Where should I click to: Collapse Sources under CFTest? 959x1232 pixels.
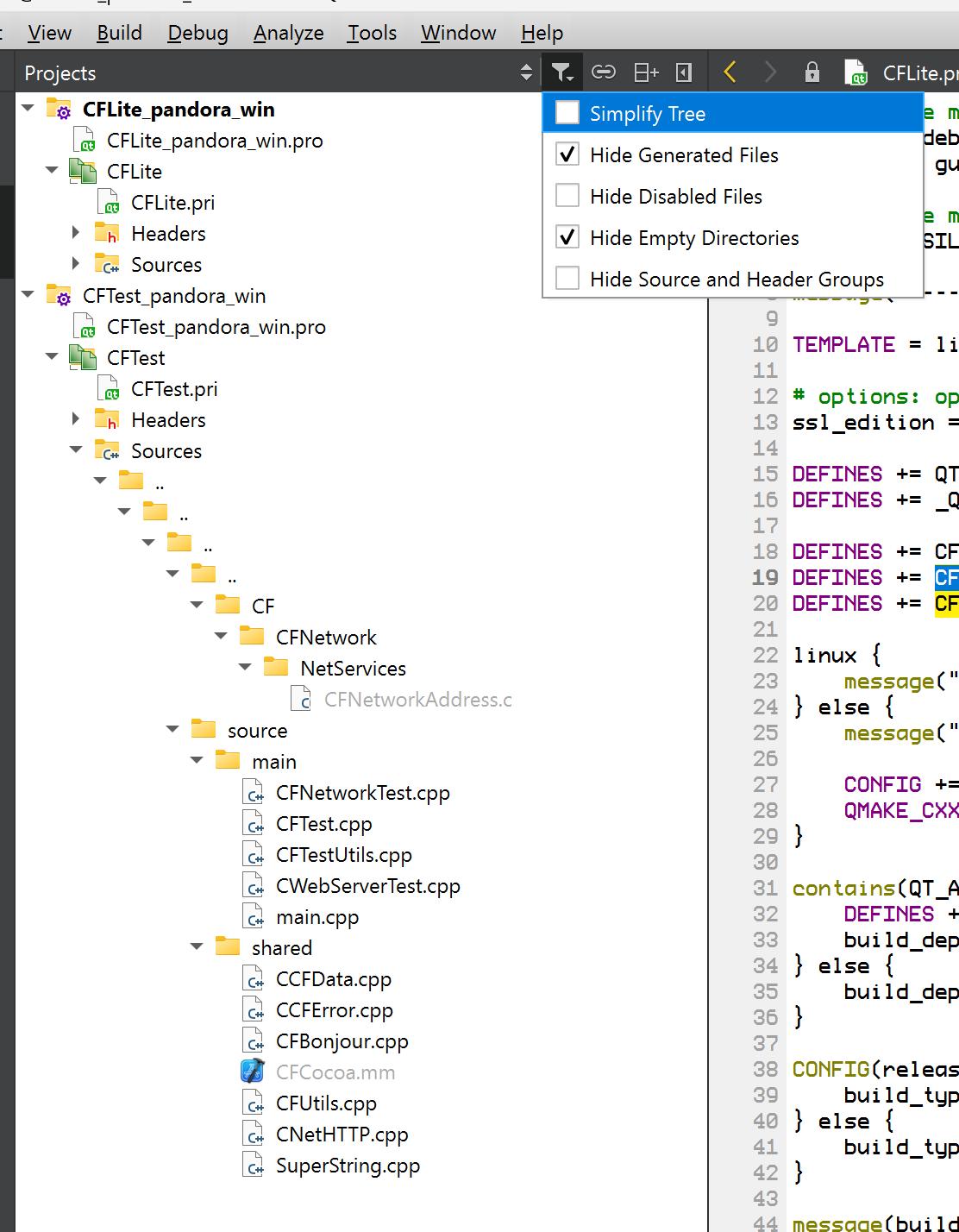[x=76, y=449]
